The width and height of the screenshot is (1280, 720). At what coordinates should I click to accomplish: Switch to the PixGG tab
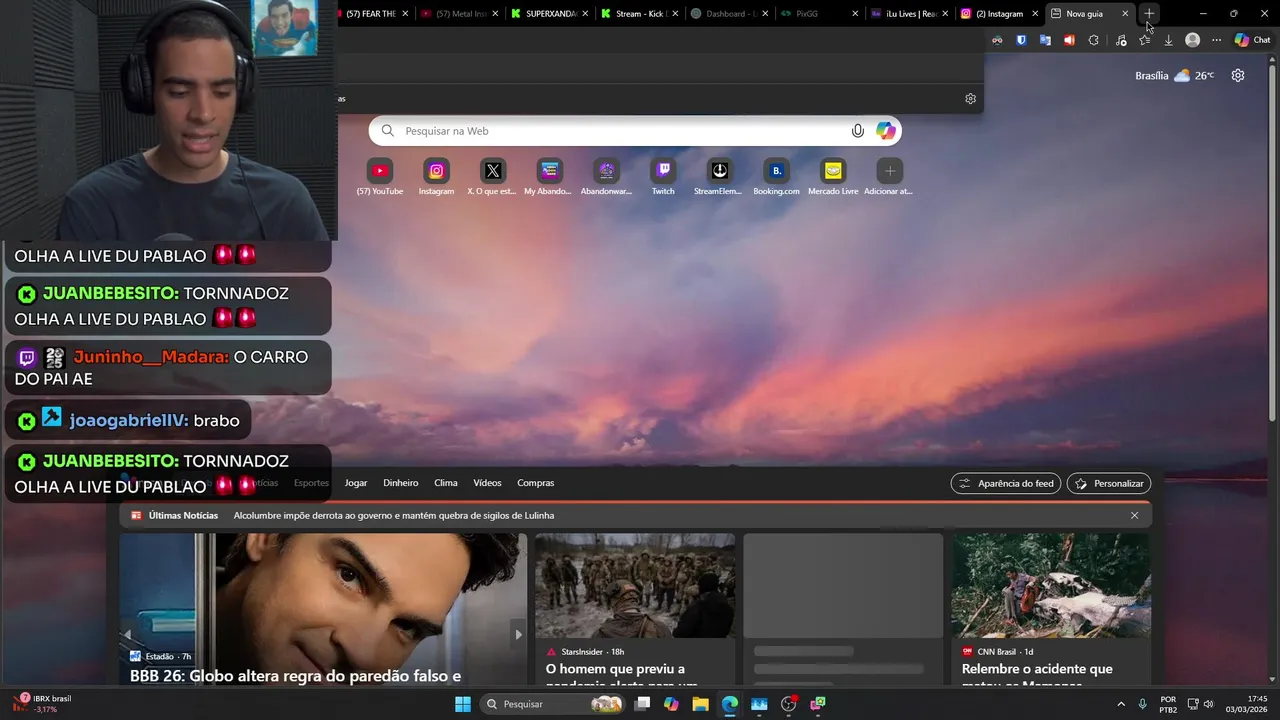pyautogui.click(x=817, y=13)
